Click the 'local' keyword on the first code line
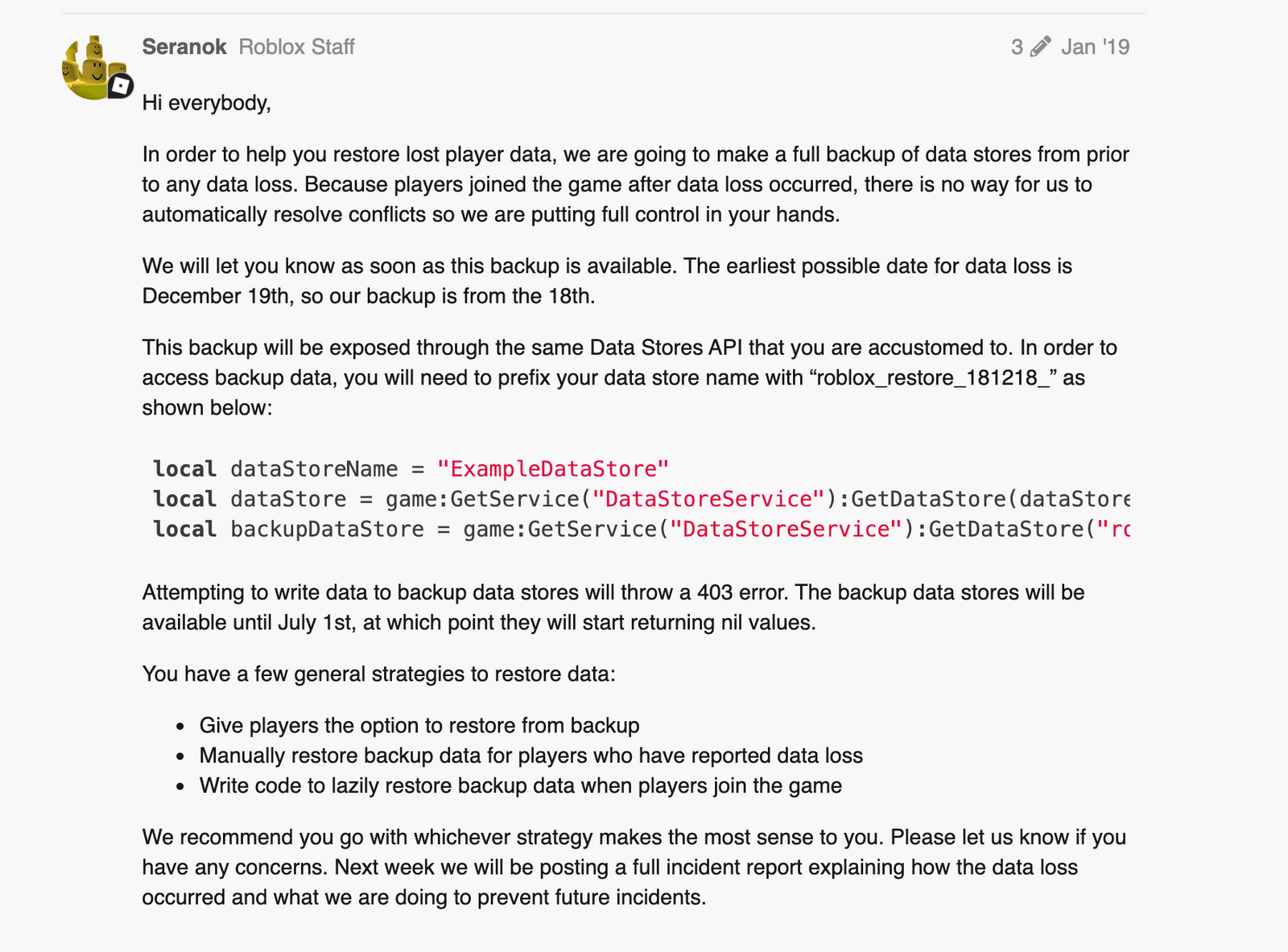 [184, 468]
